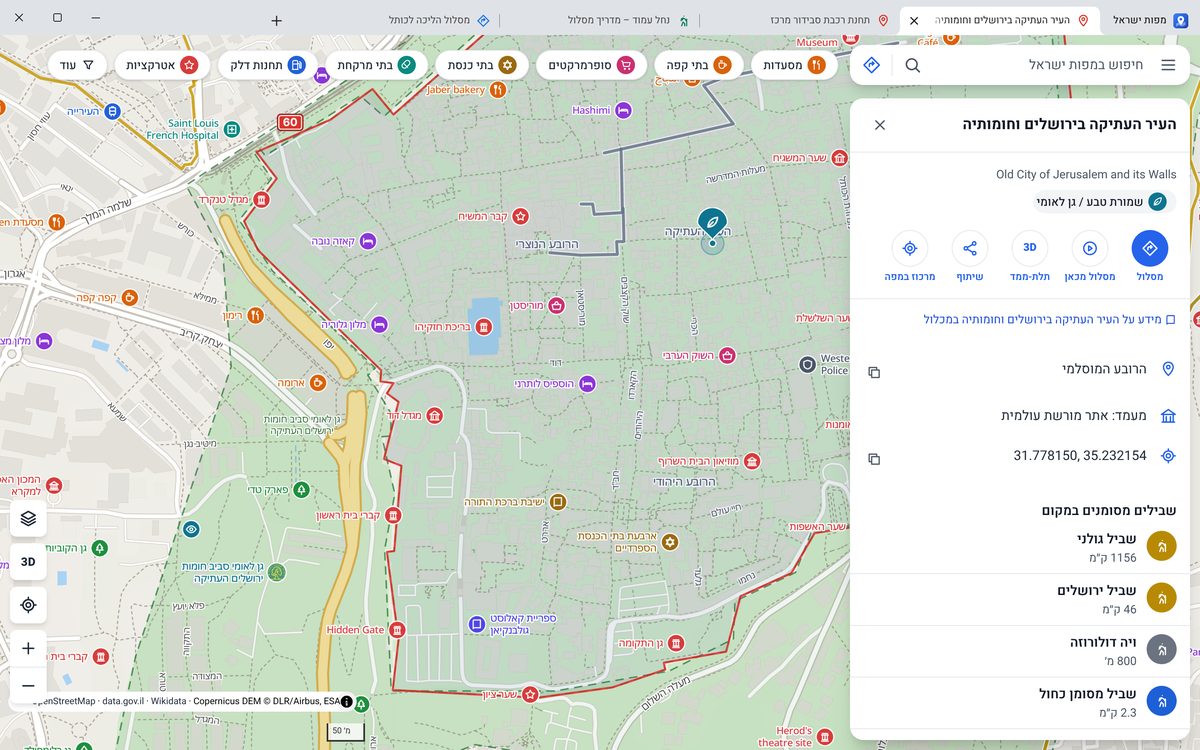The image size is (1200, 750).
Task: Filter map by בתי מרקחת pharmacies
Action: (376, 65)
